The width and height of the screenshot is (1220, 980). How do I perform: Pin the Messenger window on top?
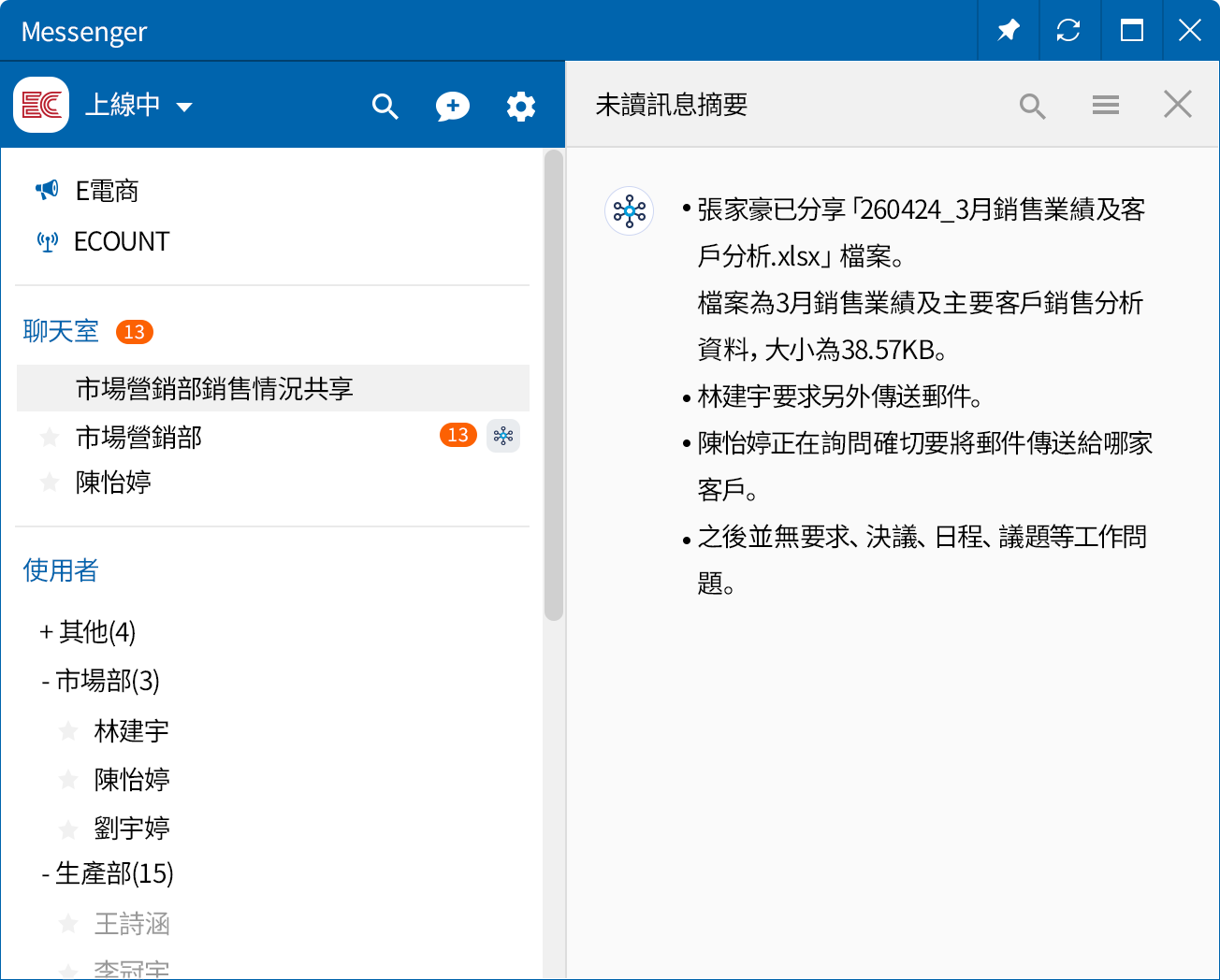[x=1008, y=31]
